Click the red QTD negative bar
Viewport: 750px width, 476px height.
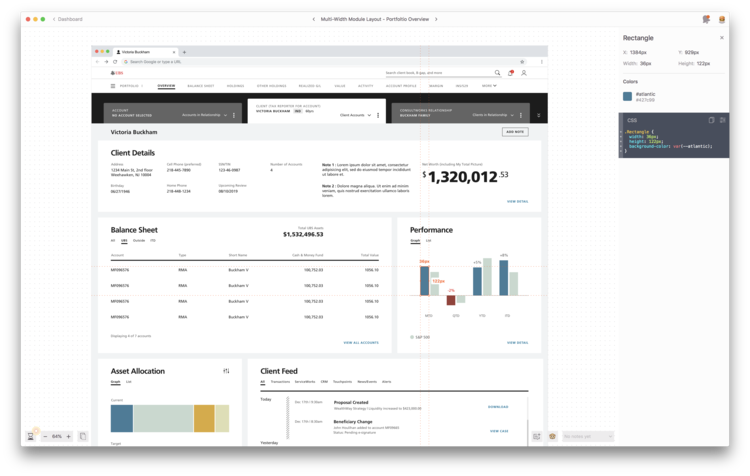click(x=451, y=300)
